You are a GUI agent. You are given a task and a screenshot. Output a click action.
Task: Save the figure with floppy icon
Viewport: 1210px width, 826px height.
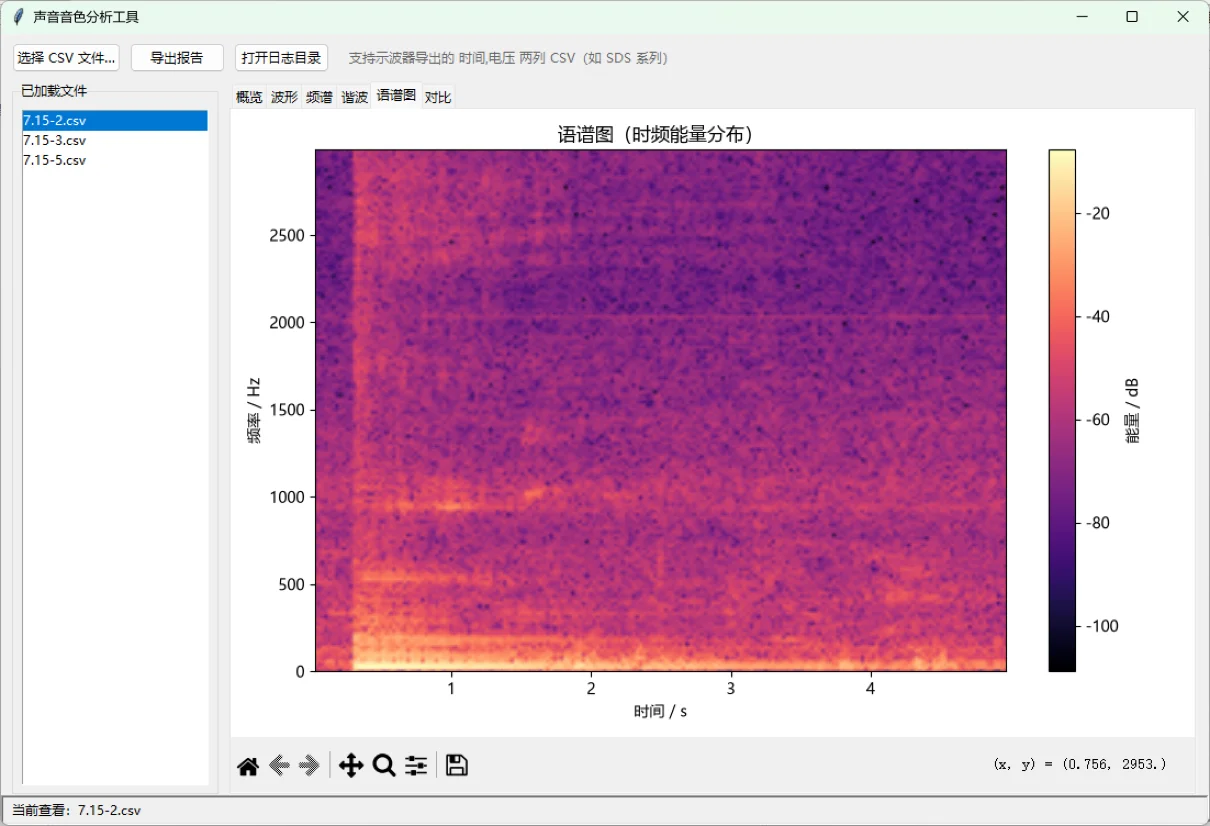click(x=457, y=766)
